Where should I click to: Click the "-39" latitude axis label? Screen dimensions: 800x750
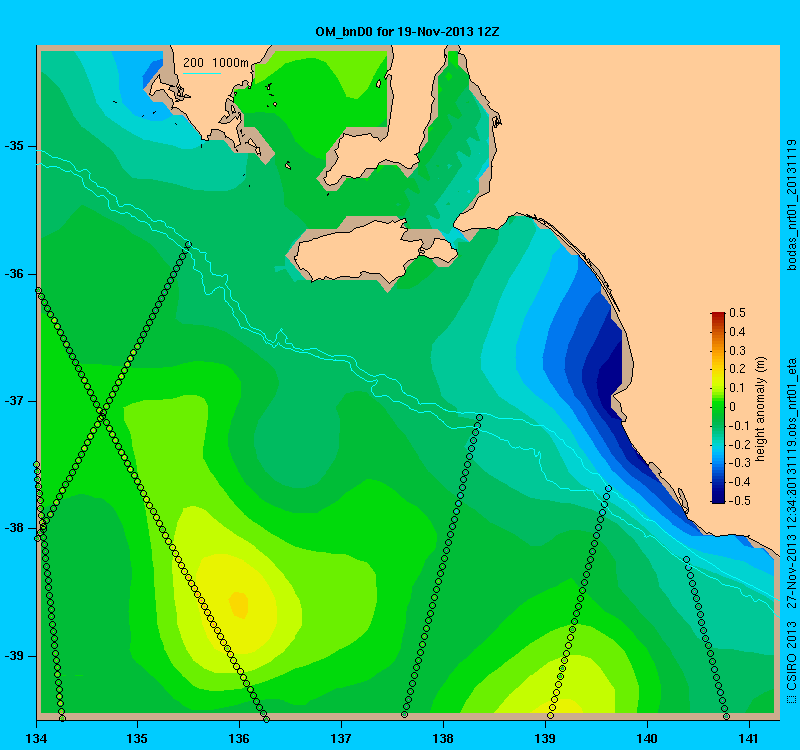14,656
